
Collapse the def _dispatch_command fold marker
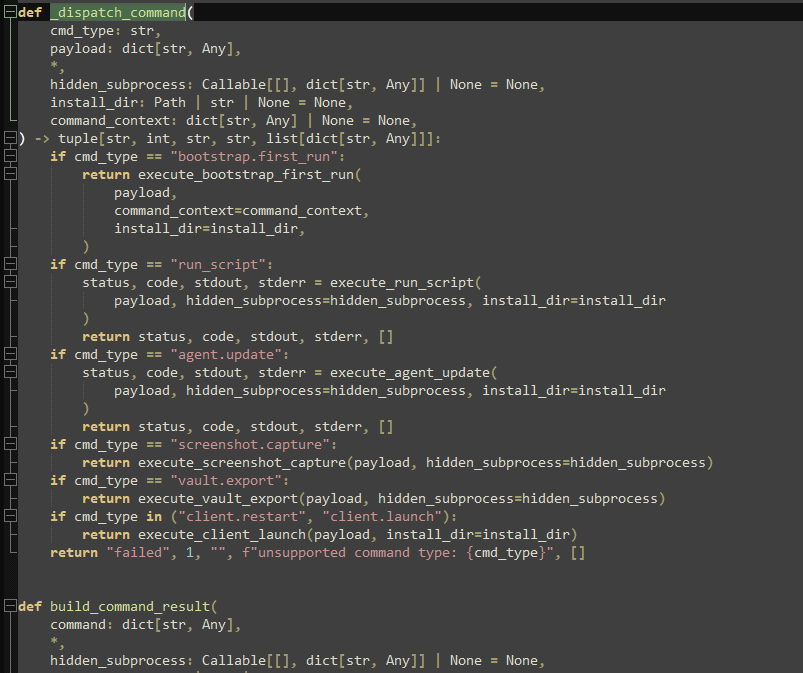[10, 12]
